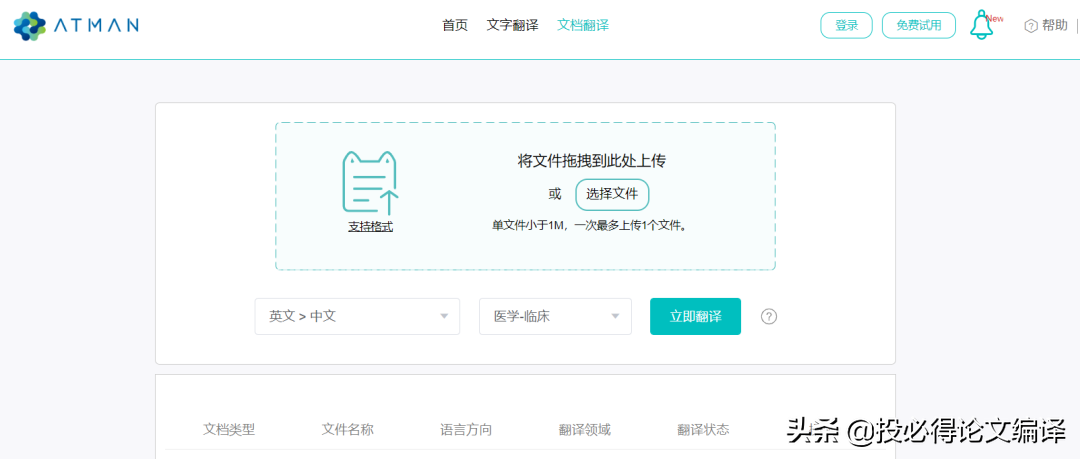1080x459 pixels.
Task: Open the 英文 > 中文 language dropdown
Action: [x=357, y=316]
